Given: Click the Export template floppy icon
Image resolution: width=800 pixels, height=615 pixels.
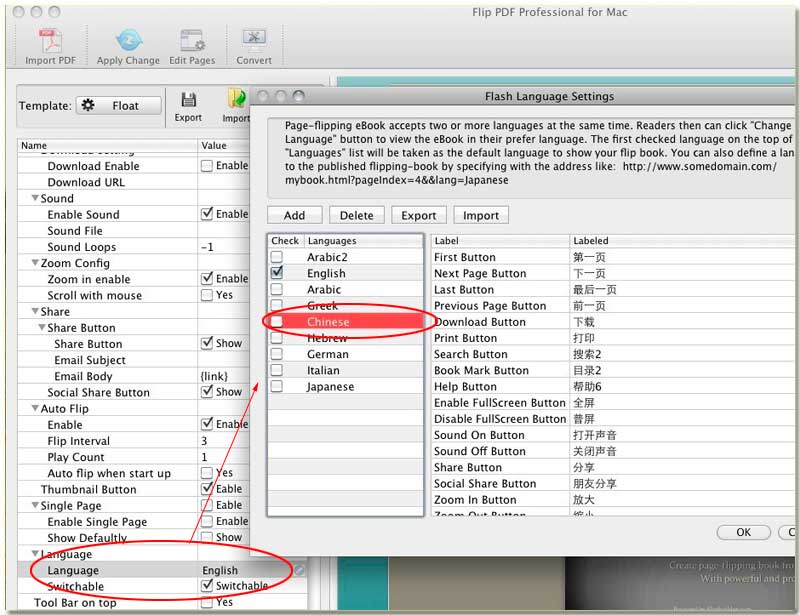Looking at the screenshot, I should pos(188,100).
